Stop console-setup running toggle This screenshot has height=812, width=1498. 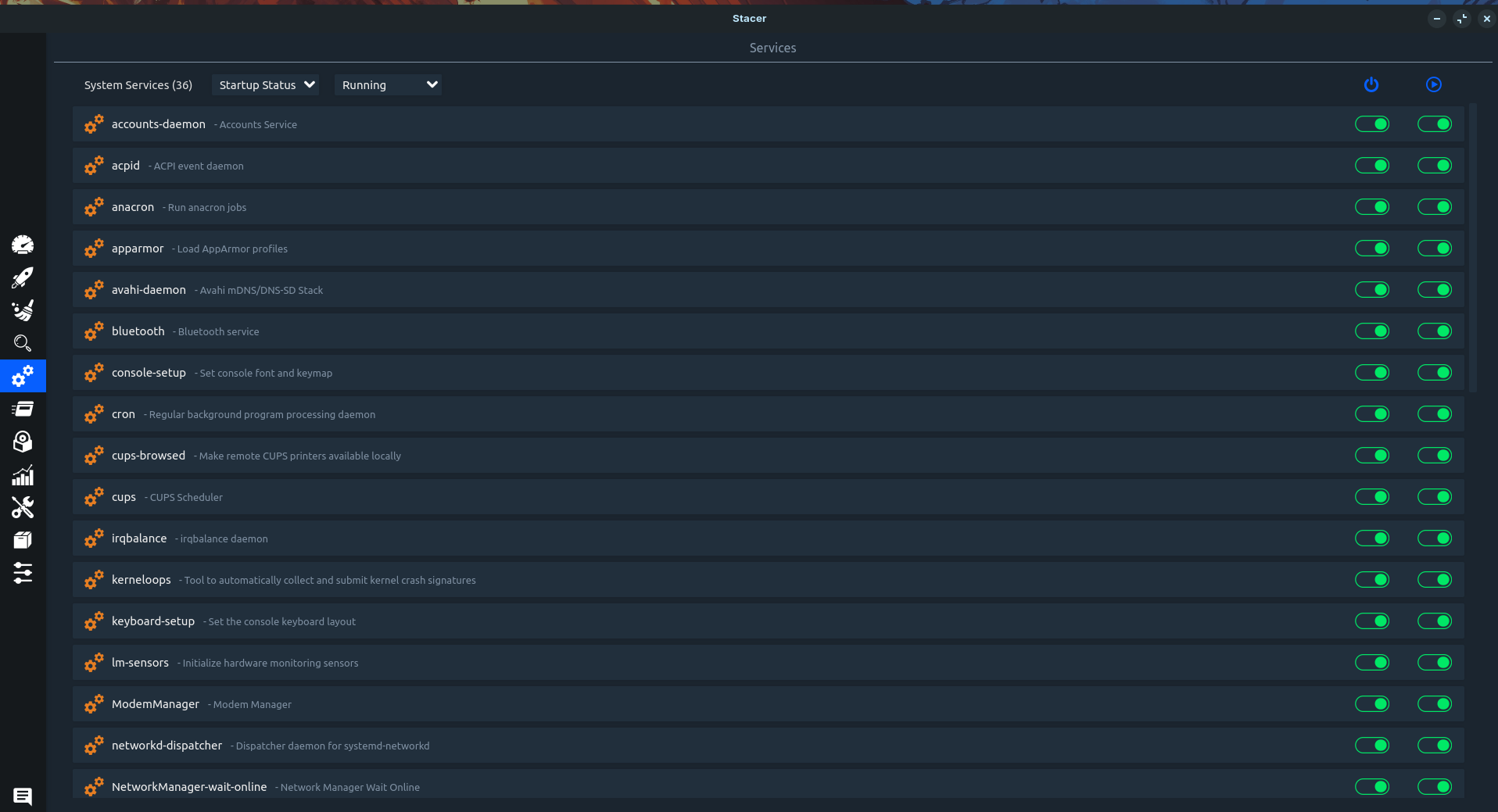pyautogui.click(x=1435, y=372)
